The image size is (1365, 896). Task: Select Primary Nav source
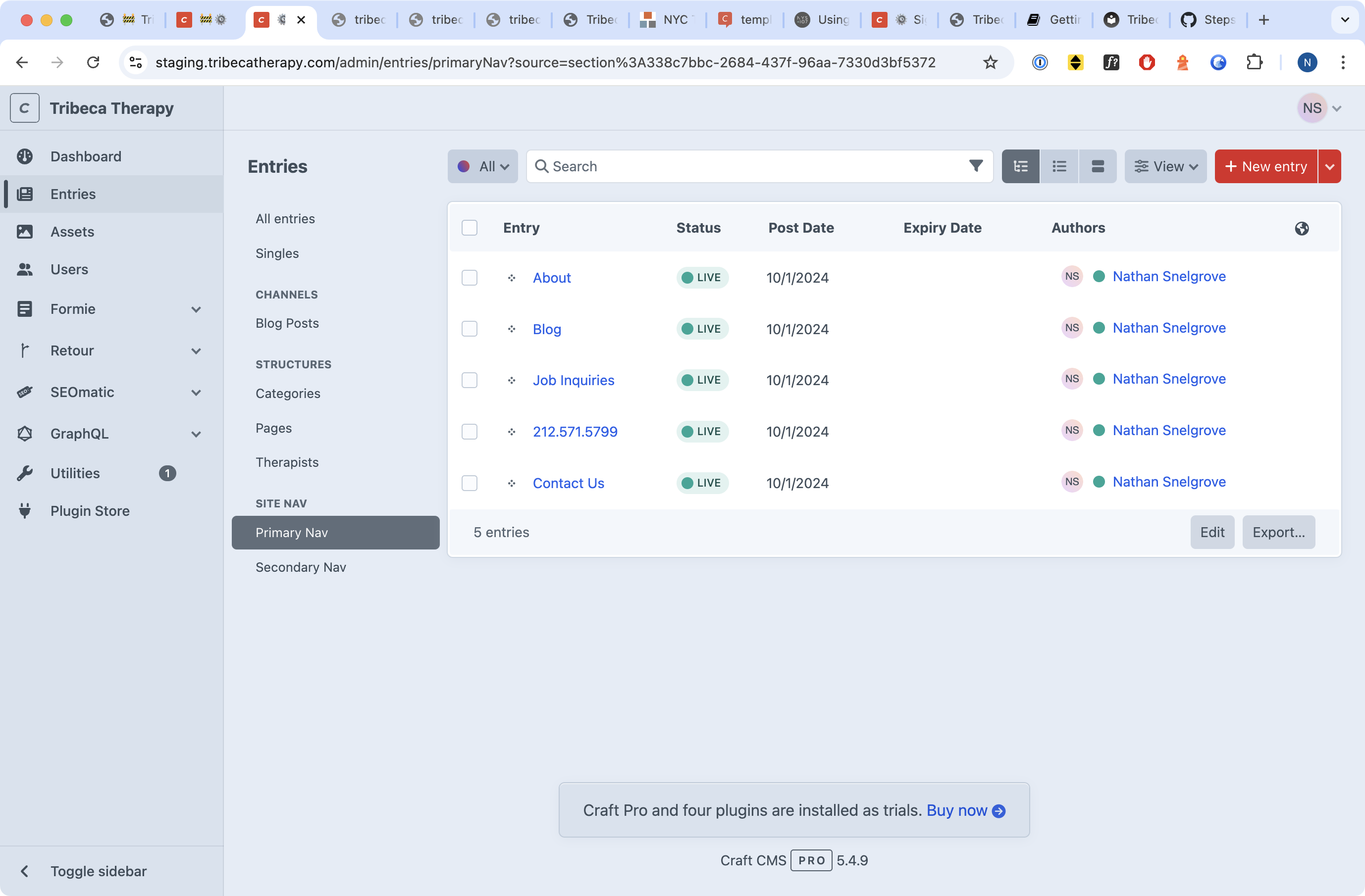tap(335, 533)
